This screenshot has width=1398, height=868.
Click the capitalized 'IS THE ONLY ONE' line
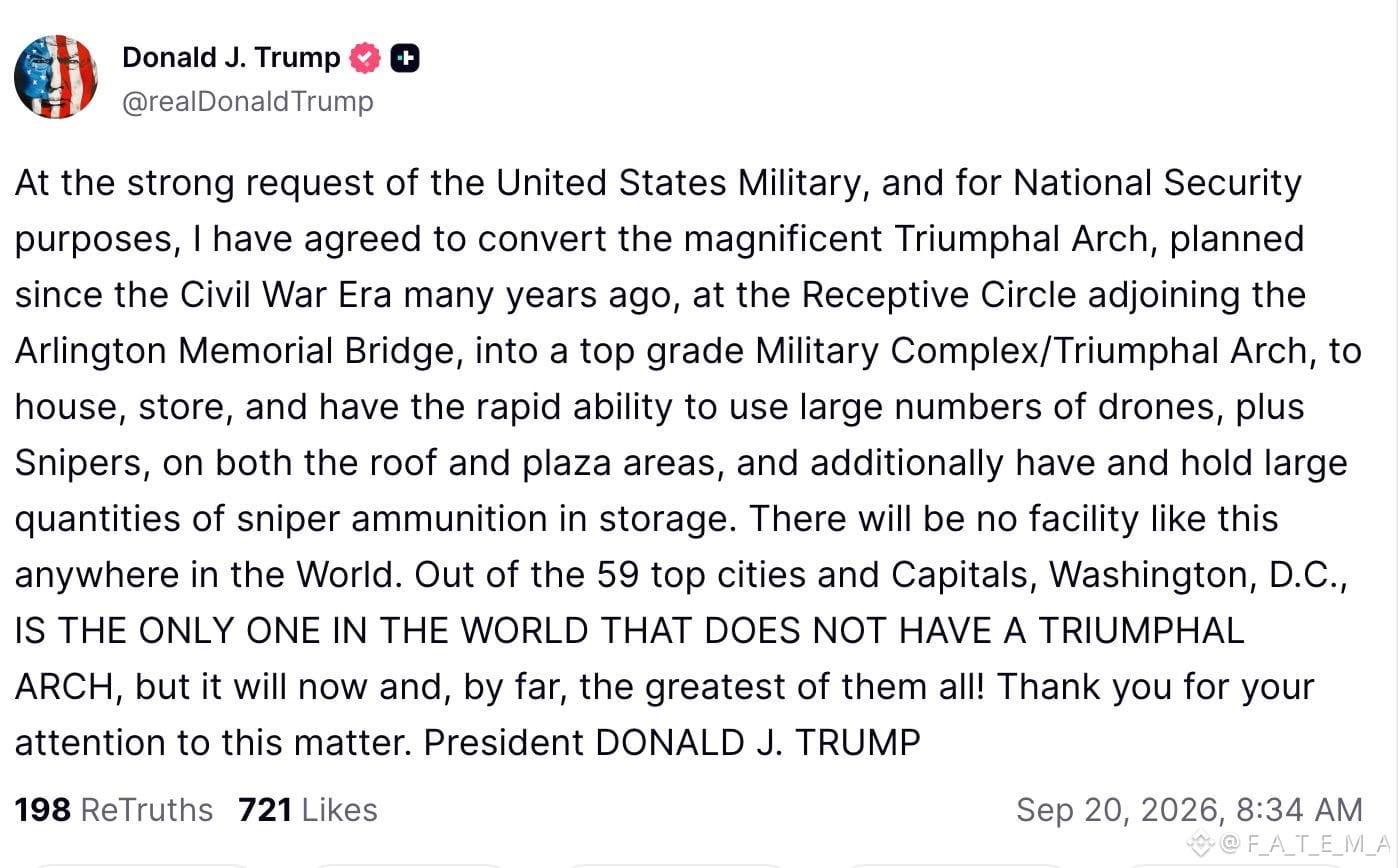[x=629, y=631]
